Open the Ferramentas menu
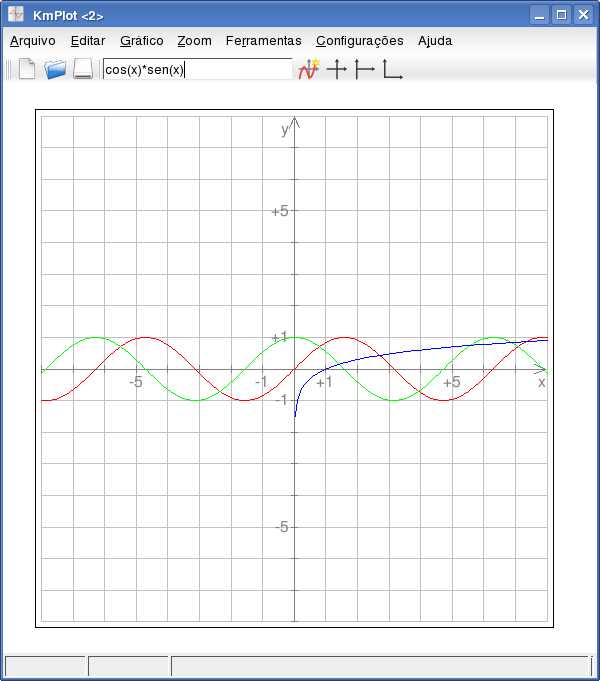This screenshot has width=600, height=681. click(263, 41)
